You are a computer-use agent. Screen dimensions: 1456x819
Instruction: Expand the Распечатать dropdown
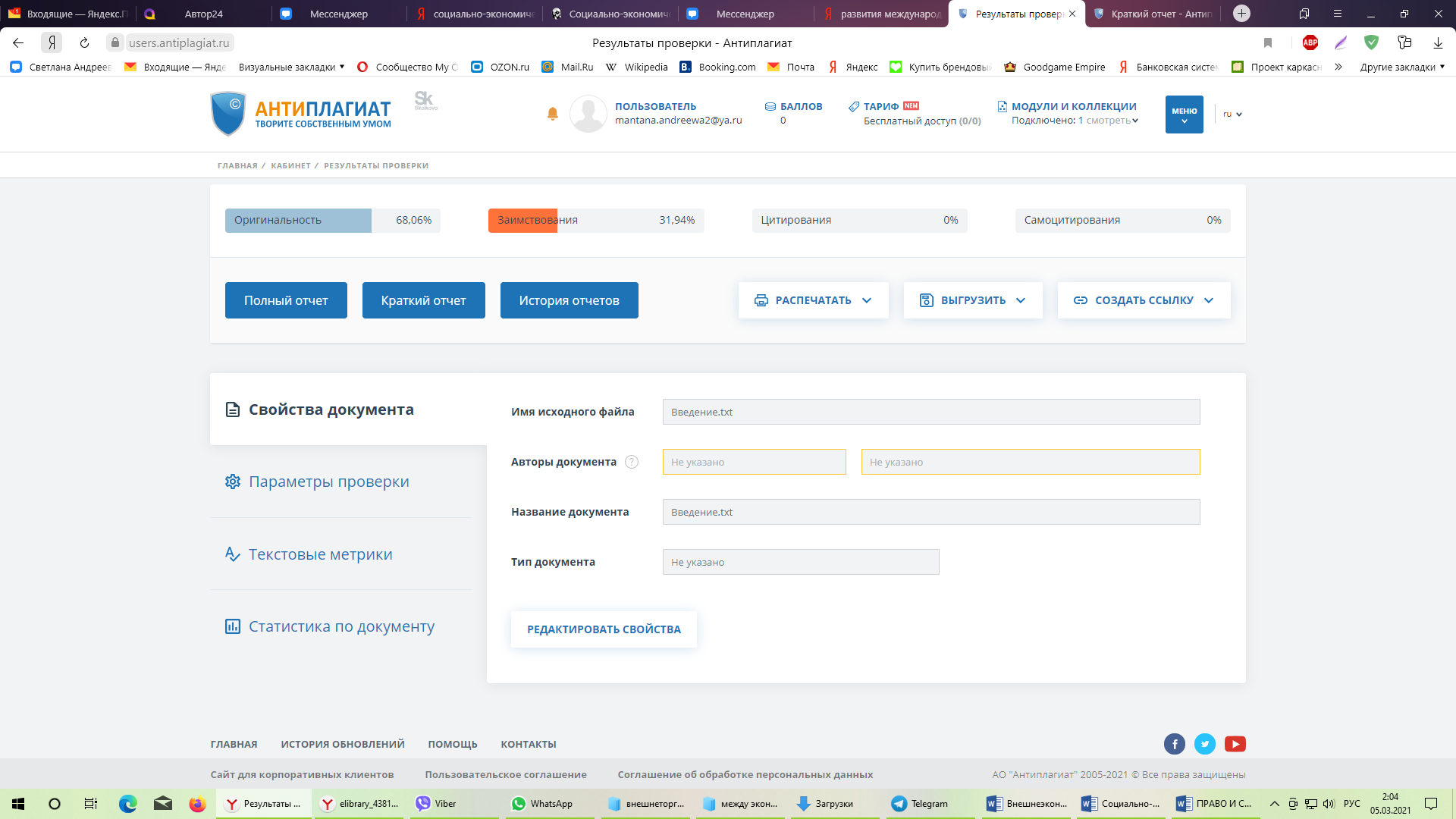813,300
